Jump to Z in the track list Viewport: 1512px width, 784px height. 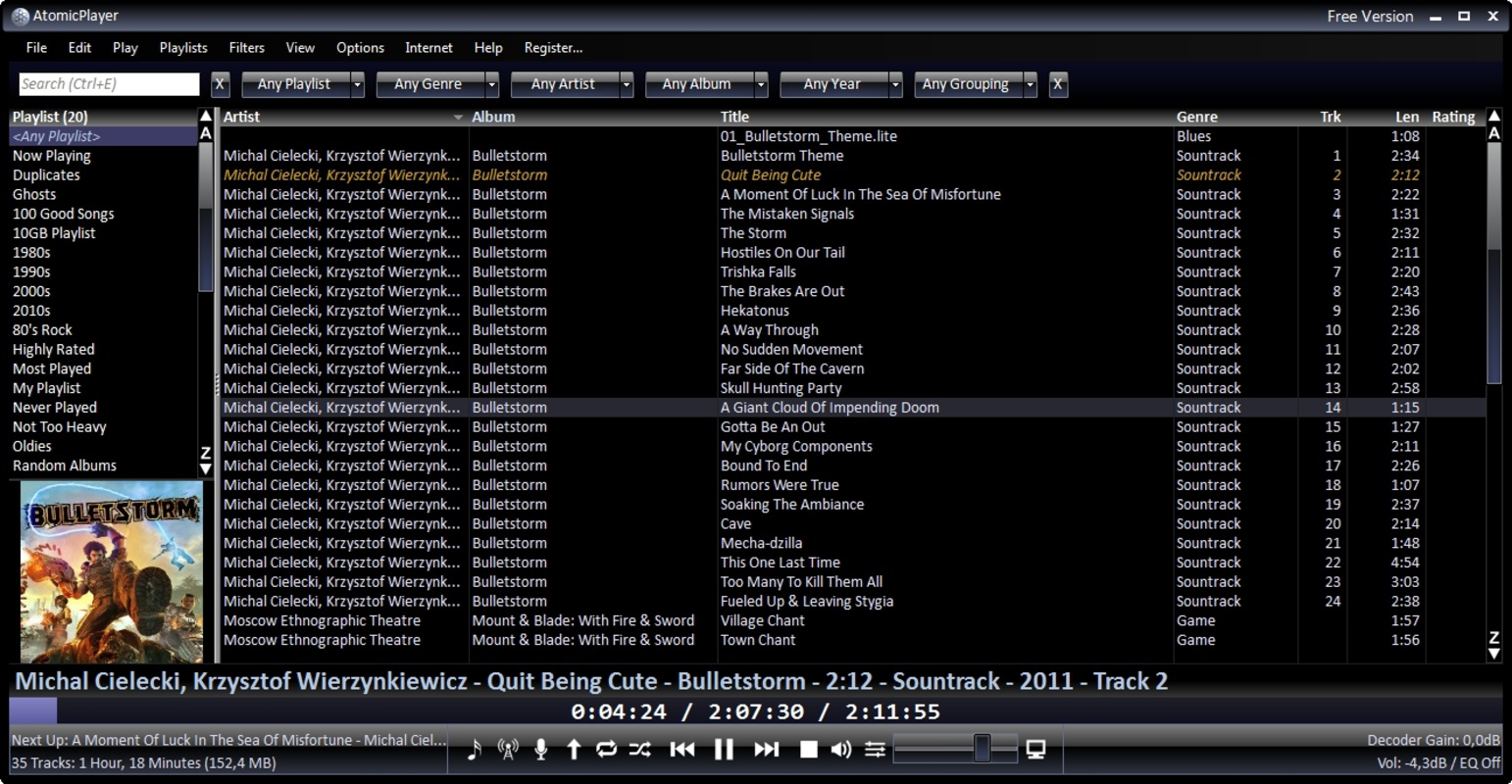point(1494,638)
